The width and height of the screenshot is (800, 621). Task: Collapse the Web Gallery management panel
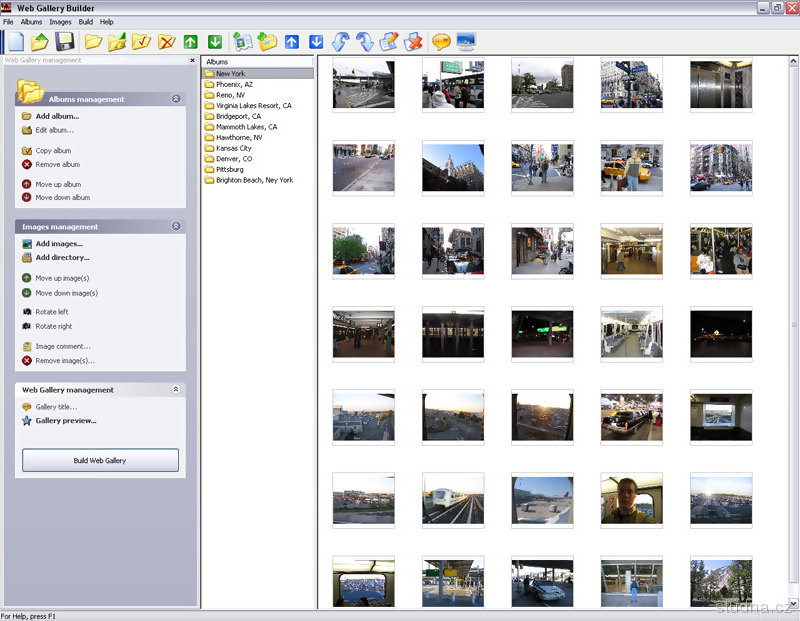[x=176, y=390]
